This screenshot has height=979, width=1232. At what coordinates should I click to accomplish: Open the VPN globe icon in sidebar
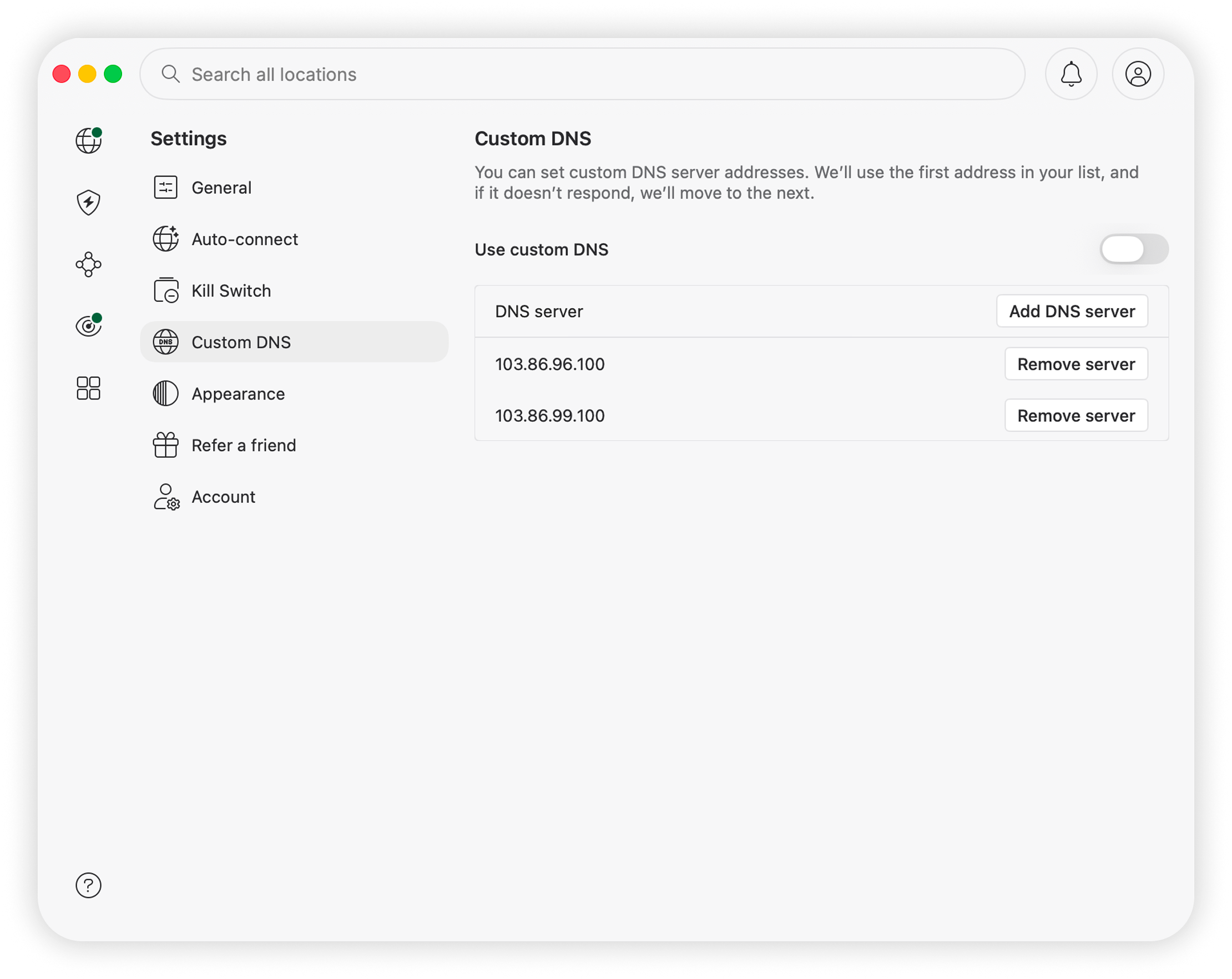pos(89,140)
